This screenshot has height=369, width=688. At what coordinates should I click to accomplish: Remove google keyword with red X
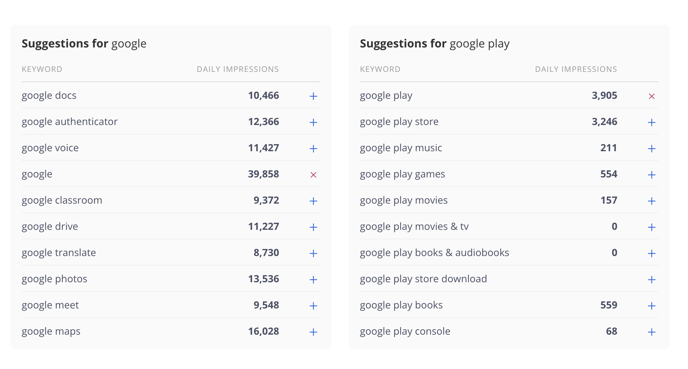coord(313,175)
